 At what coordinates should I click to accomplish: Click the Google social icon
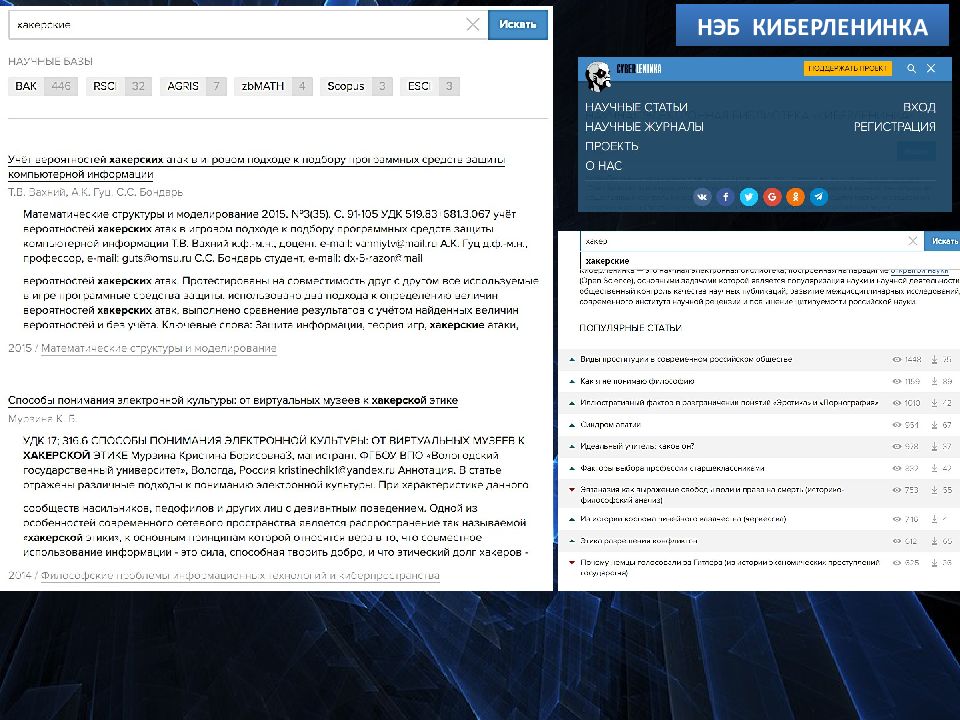point(772,197)
